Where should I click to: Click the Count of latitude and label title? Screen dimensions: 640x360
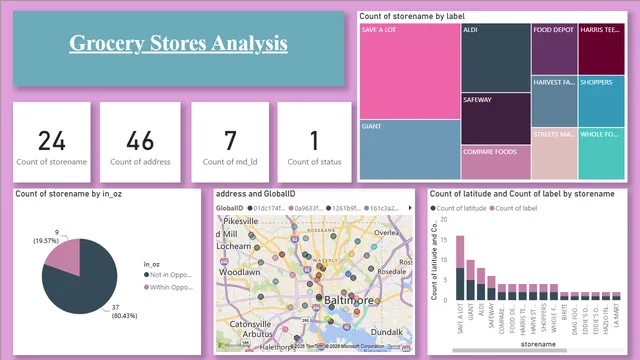coord(522,194)
